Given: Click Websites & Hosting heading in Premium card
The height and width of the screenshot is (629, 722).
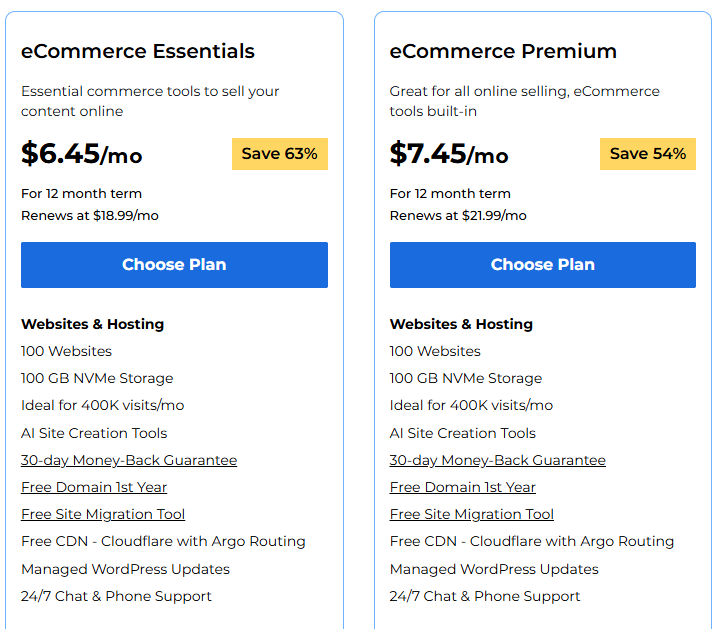Looking at the screenshot, I should 461,324.
